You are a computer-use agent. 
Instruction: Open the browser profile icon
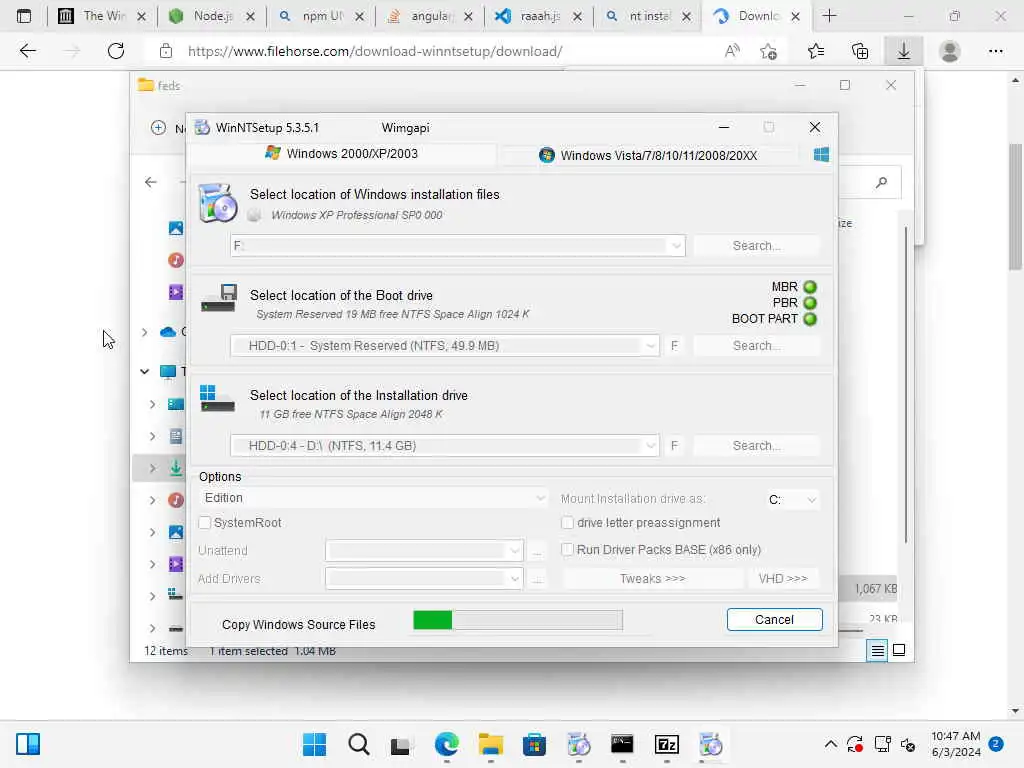coord(950,51)
